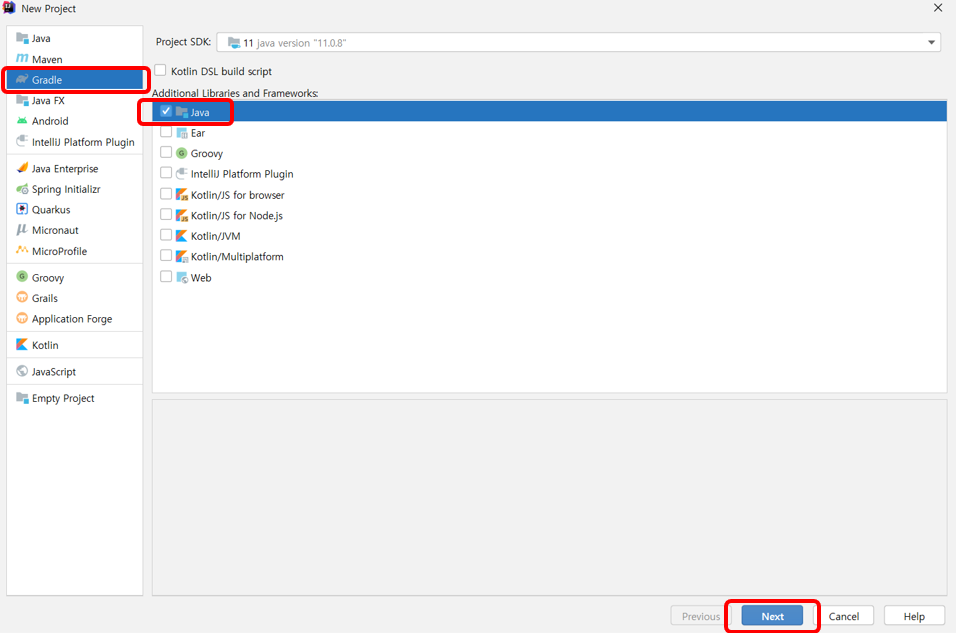Open the Project SDK dropdown arrow

pyautogui.click(x=931, y=43)
